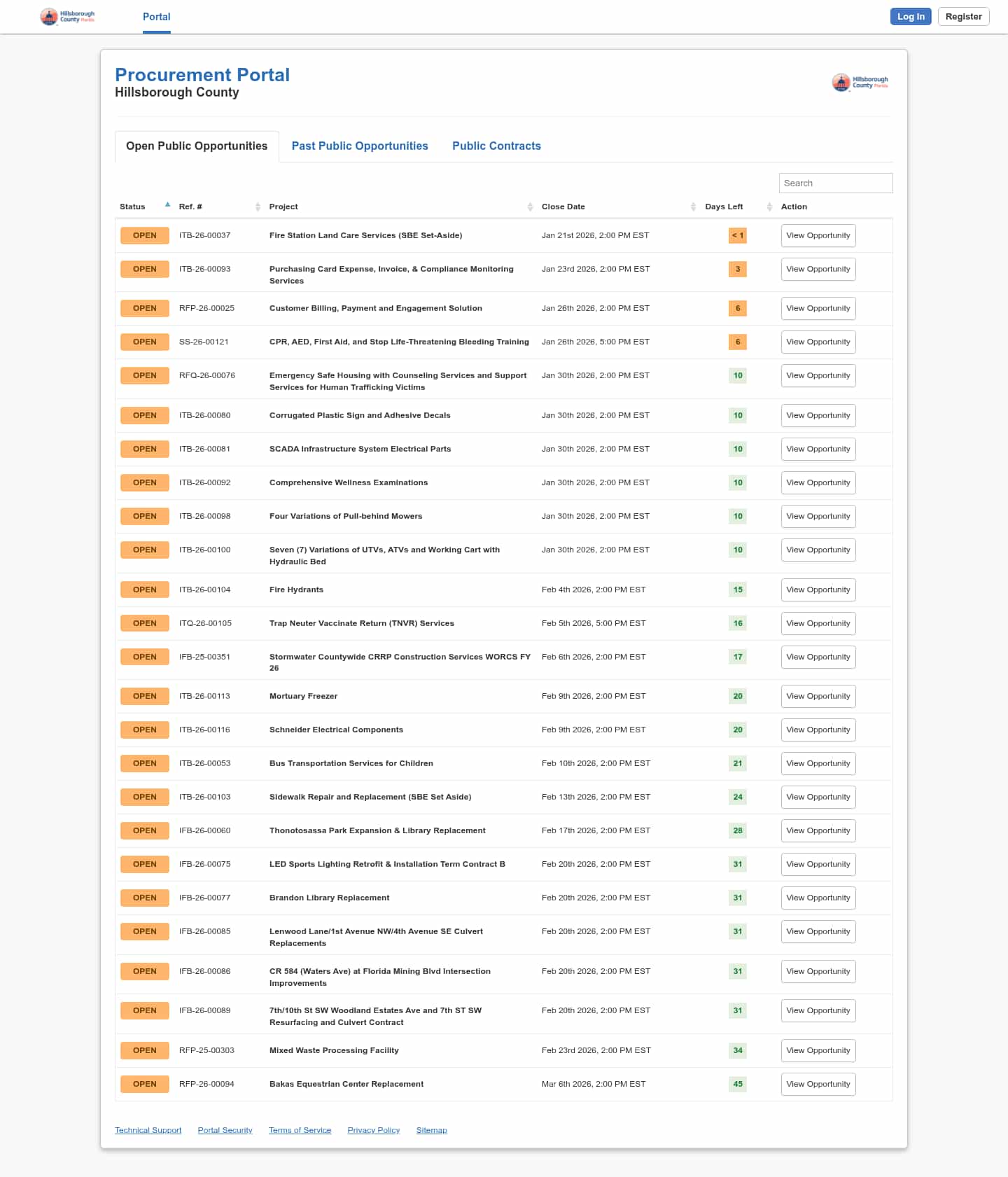Click OPEN status badge for Fire Hydrants
Screen dimensions: 1008x1177
click(x=145, y=590)
